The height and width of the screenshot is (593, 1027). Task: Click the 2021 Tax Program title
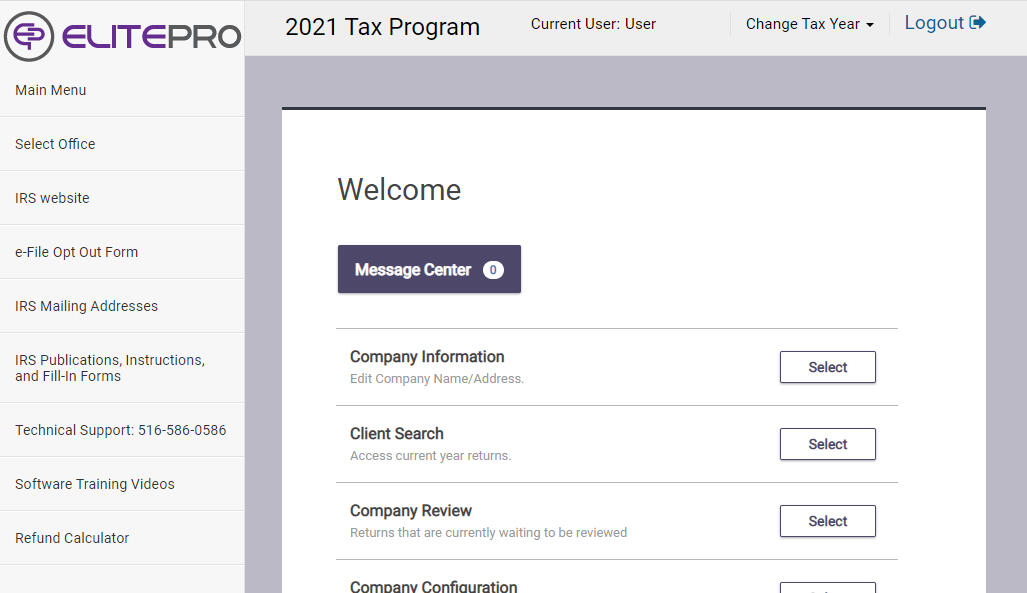[x=382, y=27]
